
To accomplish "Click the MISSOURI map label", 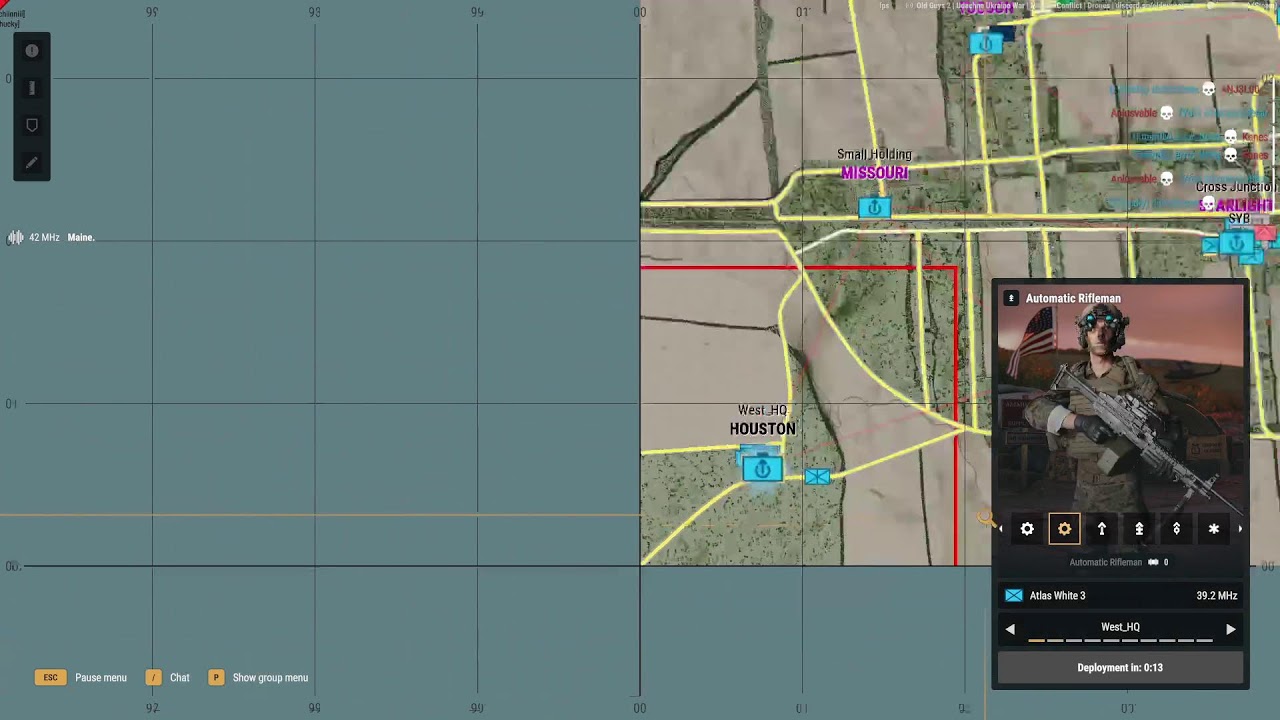I will (x=875, y=173).
